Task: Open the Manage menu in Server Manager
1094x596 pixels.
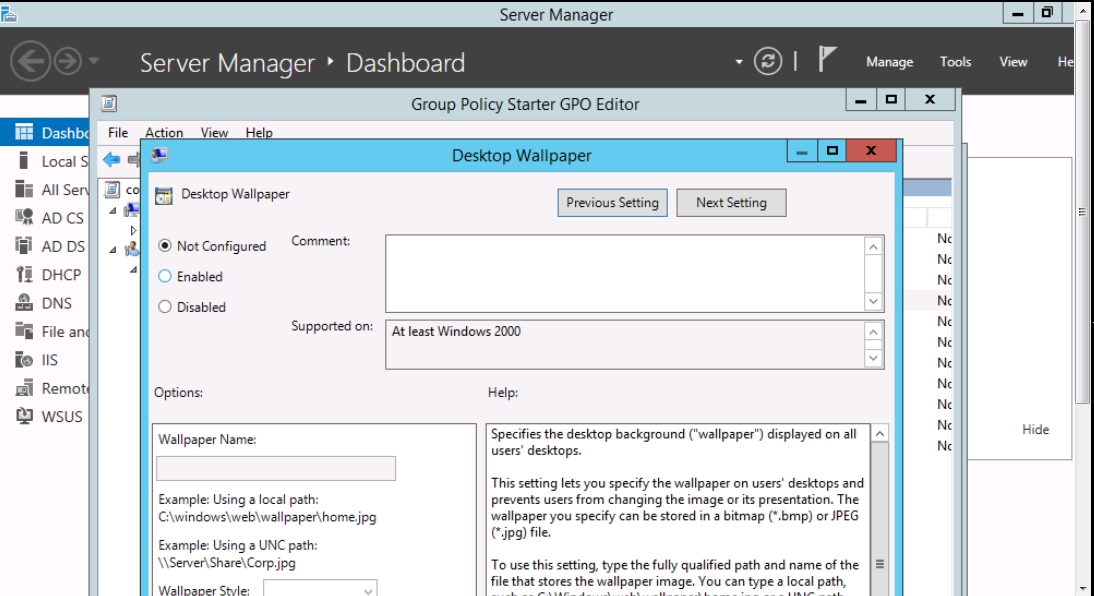Action: pyautogui.click(x=890, y=62)
